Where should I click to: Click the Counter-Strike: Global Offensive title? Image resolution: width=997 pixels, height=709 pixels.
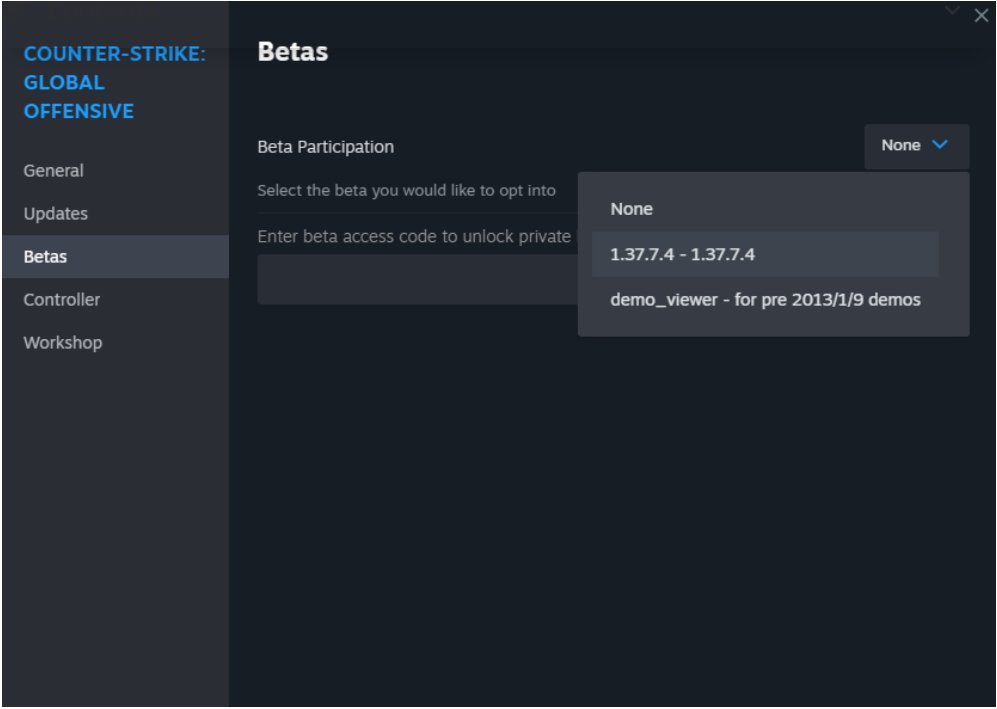(x=115, y=82)
